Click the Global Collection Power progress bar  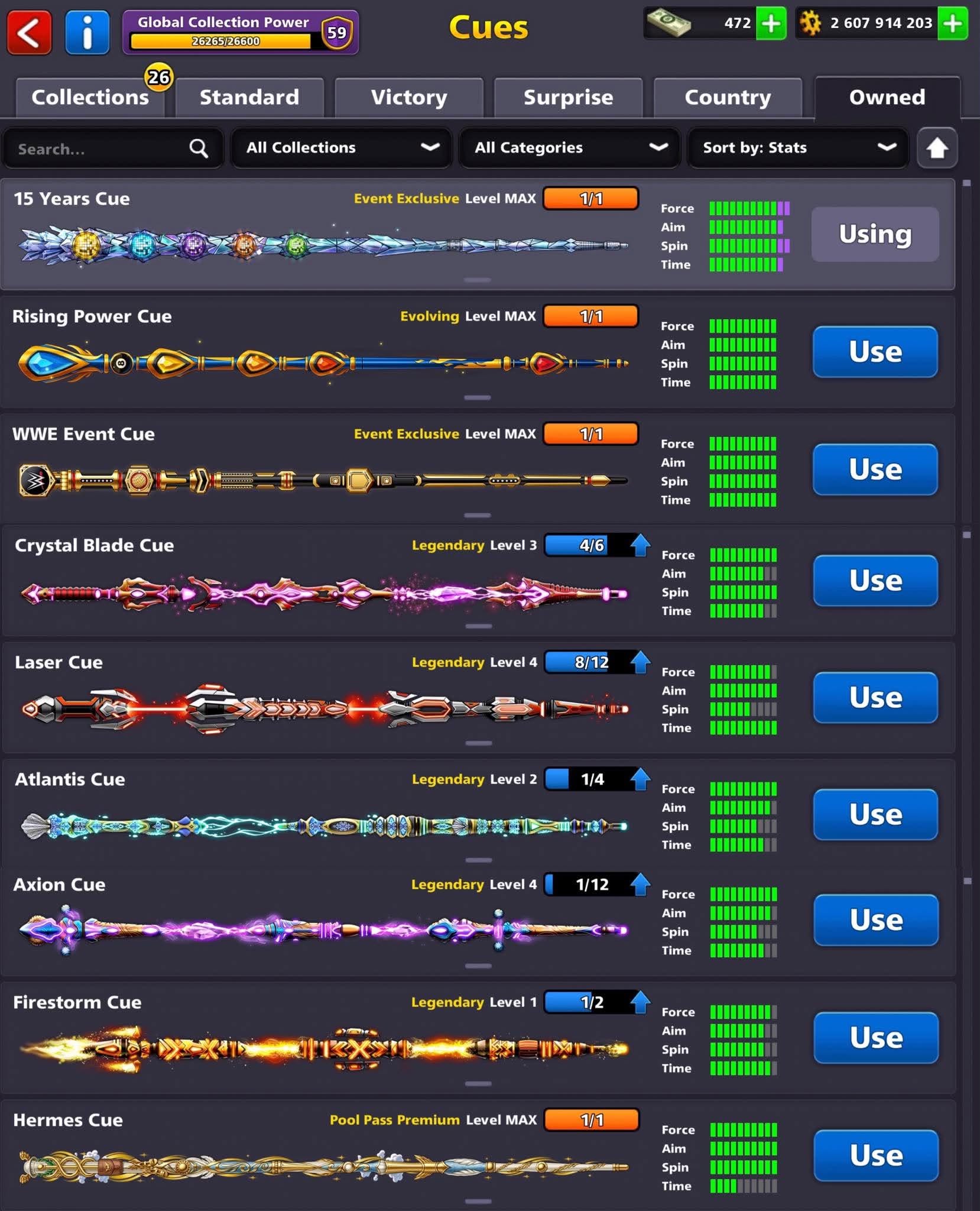click(x=220, y=41)
